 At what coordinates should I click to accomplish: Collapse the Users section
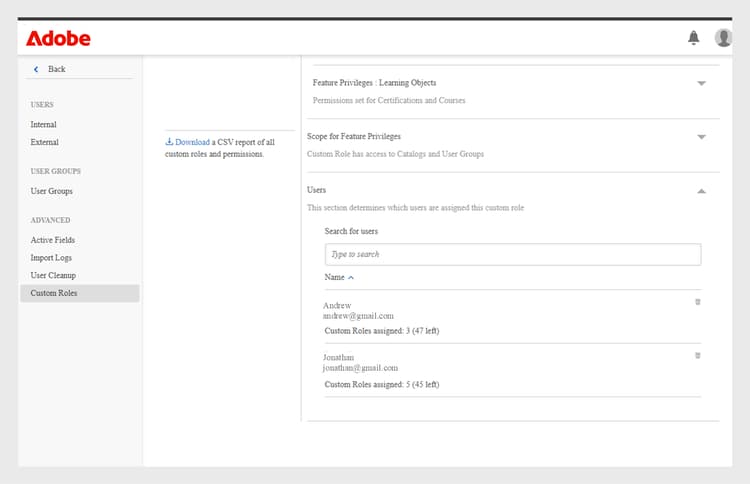point(701,190)
